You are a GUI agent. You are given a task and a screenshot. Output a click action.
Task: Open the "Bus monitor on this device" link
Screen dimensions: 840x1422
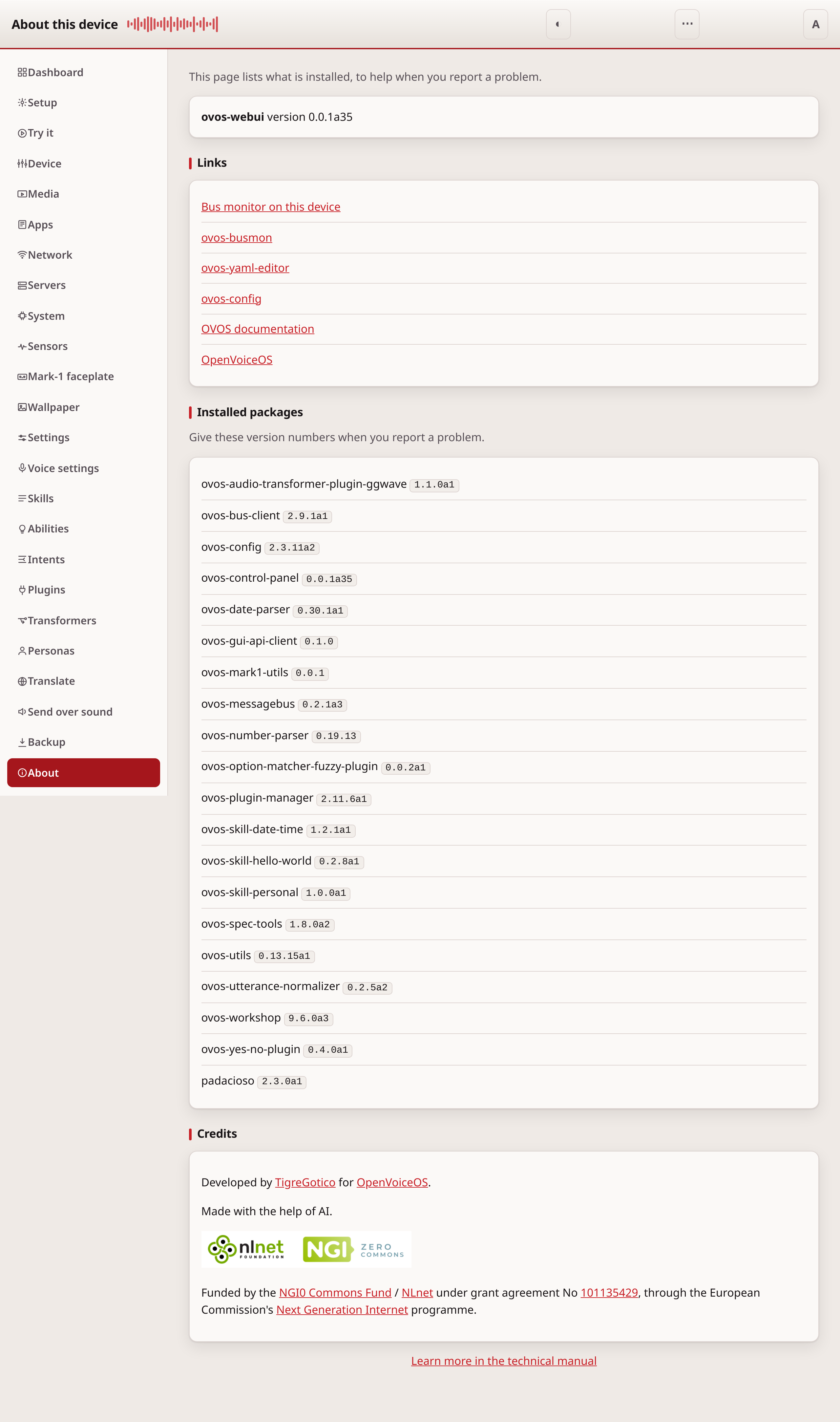[x=271, y=207]
